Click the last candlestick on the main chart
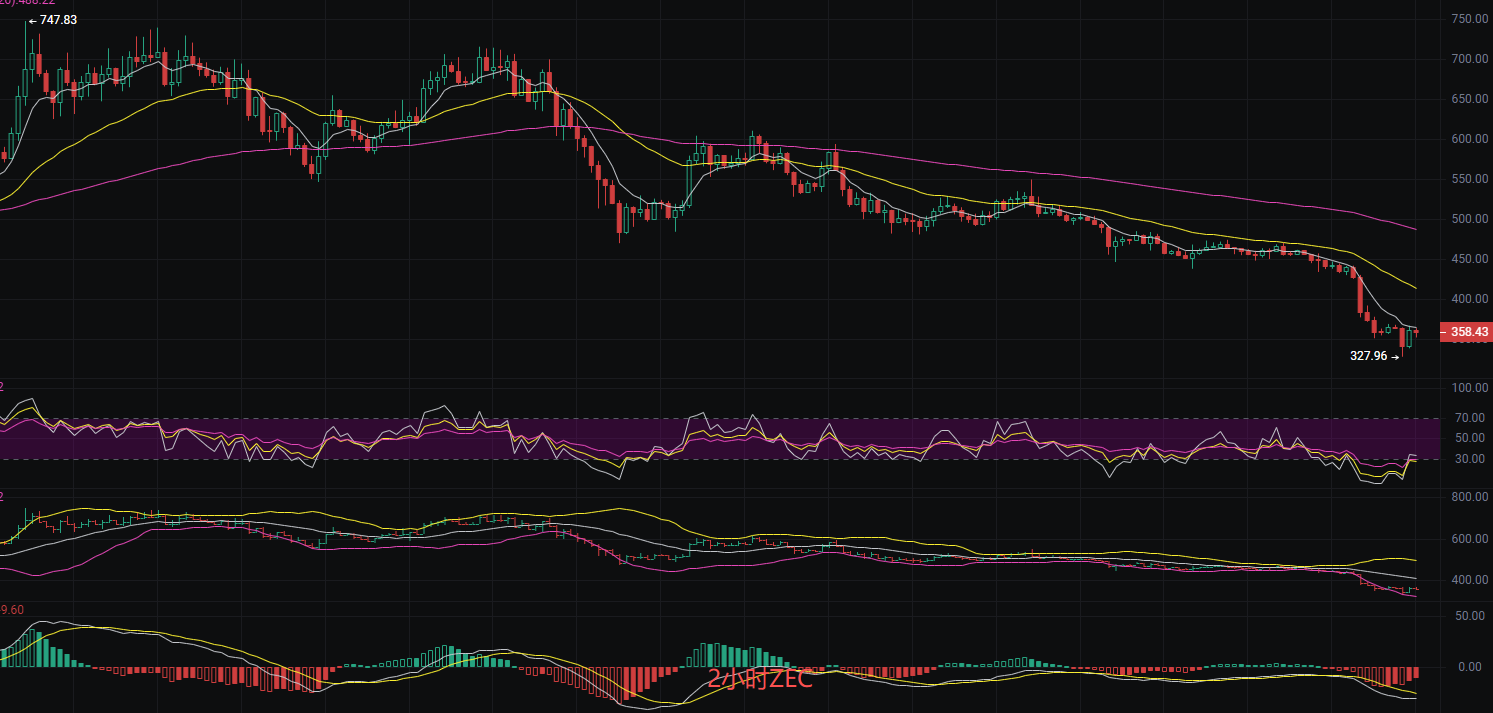The height and width of the screenshot is (713, 1493). (1416, 333)
